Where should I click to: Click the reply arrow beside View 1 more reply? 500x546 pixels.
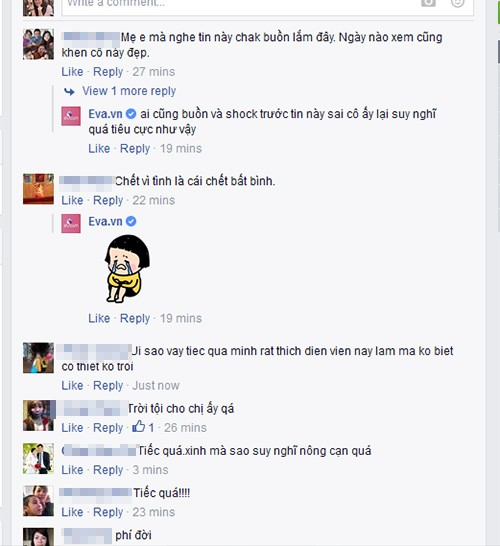69,92
